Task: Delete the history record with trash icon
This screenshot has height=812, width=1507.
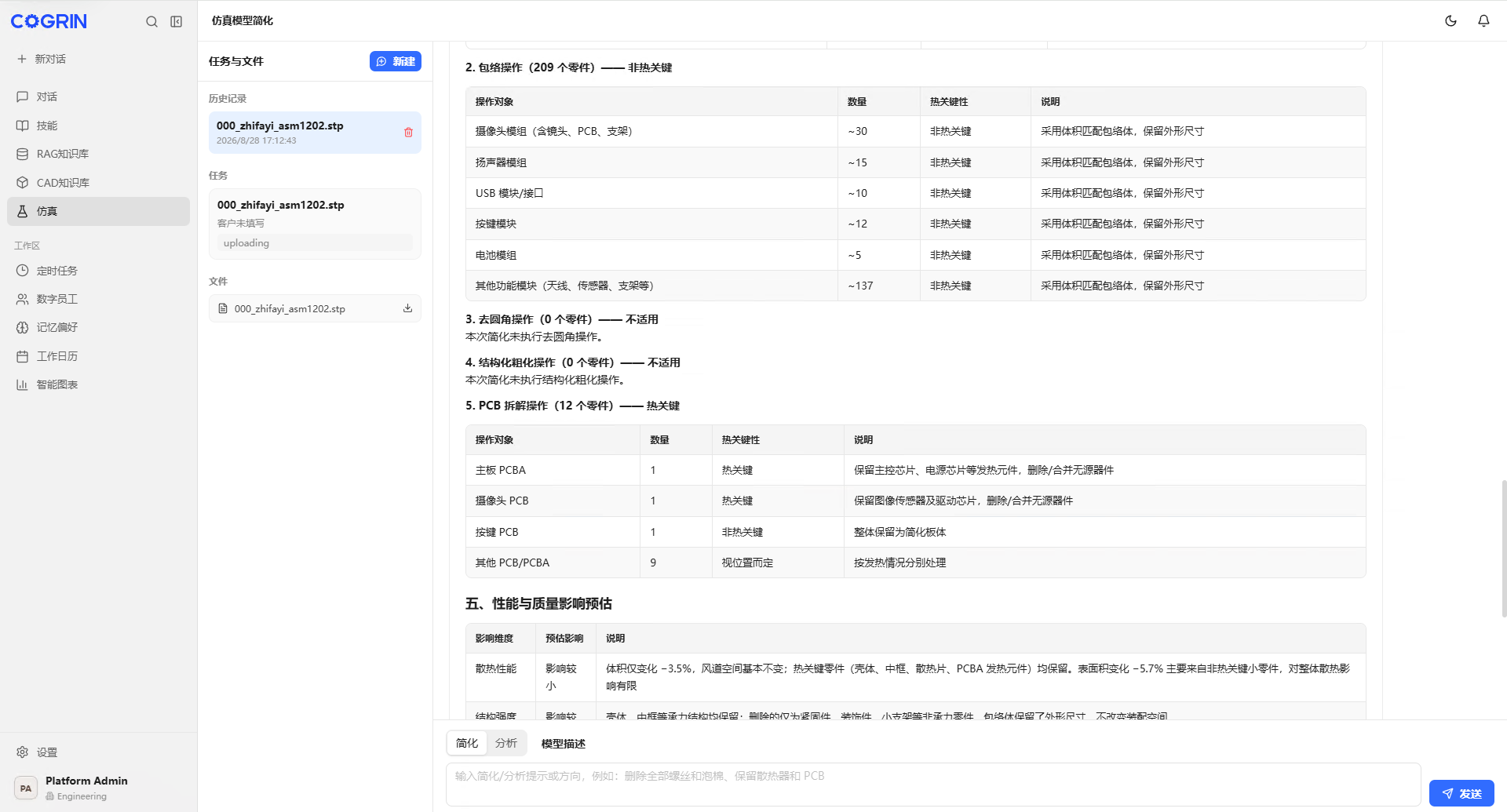Action: pyautogui.click(x=408, y=133)
